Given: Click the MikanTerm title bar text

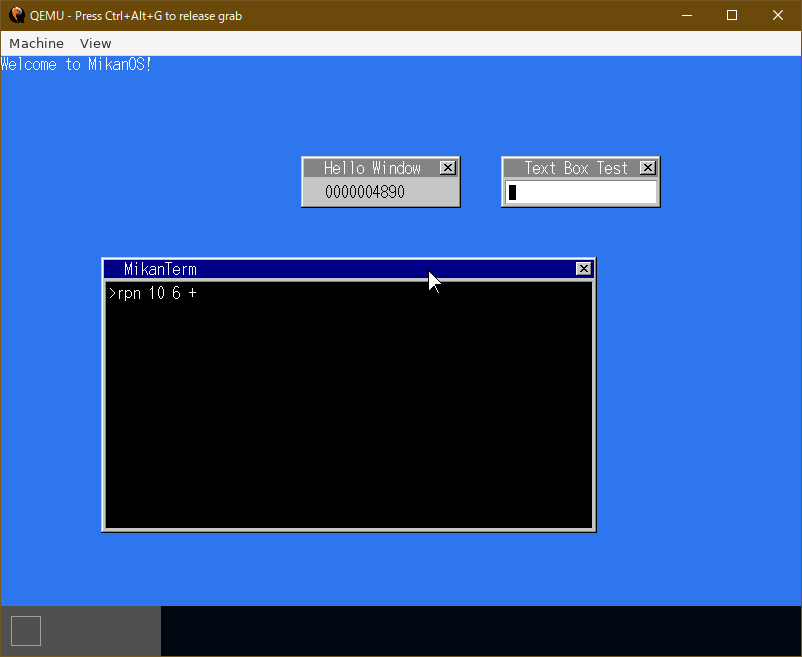Looking at the screenshot, I should pyautogui.click(x=160, y=269).
